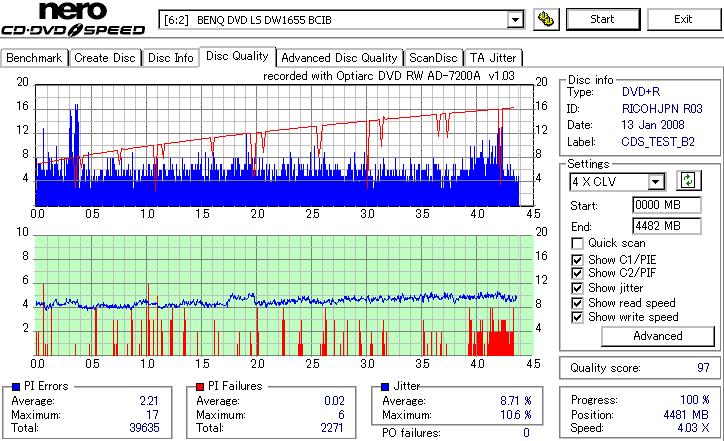Switch to the Benchmark tab

tap(34, 58)
